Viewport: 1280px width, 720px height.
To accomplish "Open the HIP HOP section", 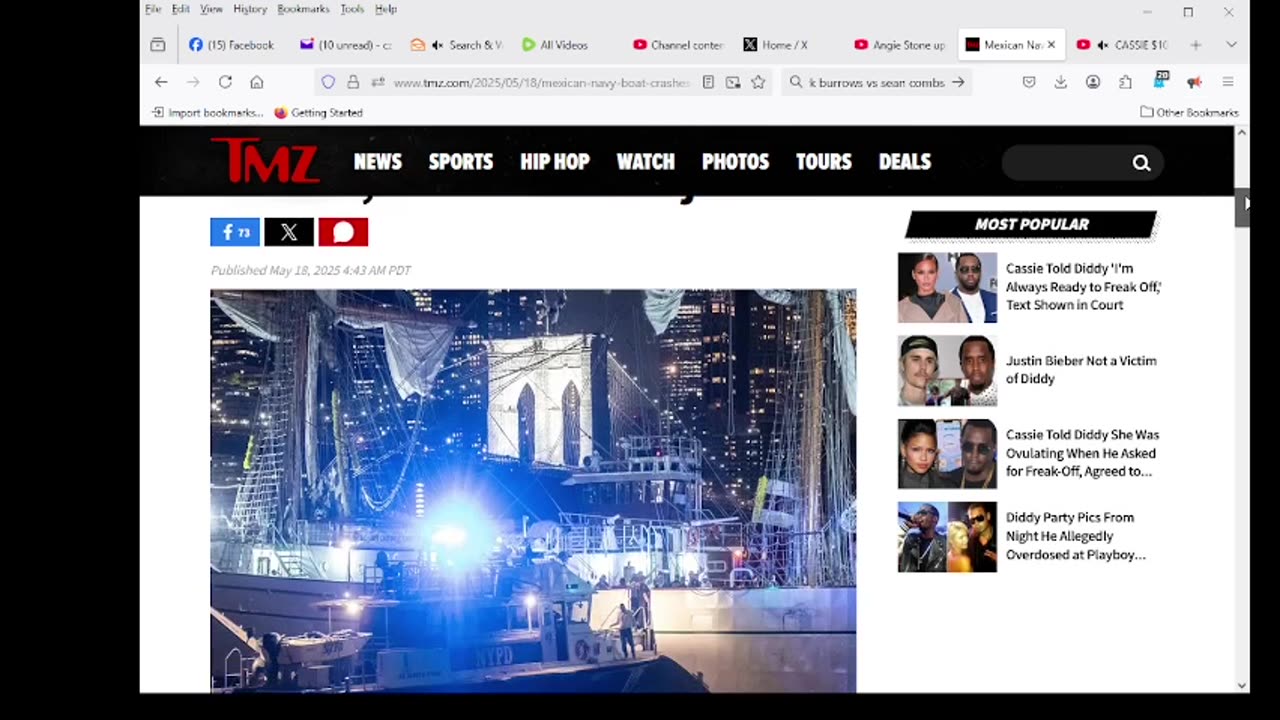I will (555, 162).
